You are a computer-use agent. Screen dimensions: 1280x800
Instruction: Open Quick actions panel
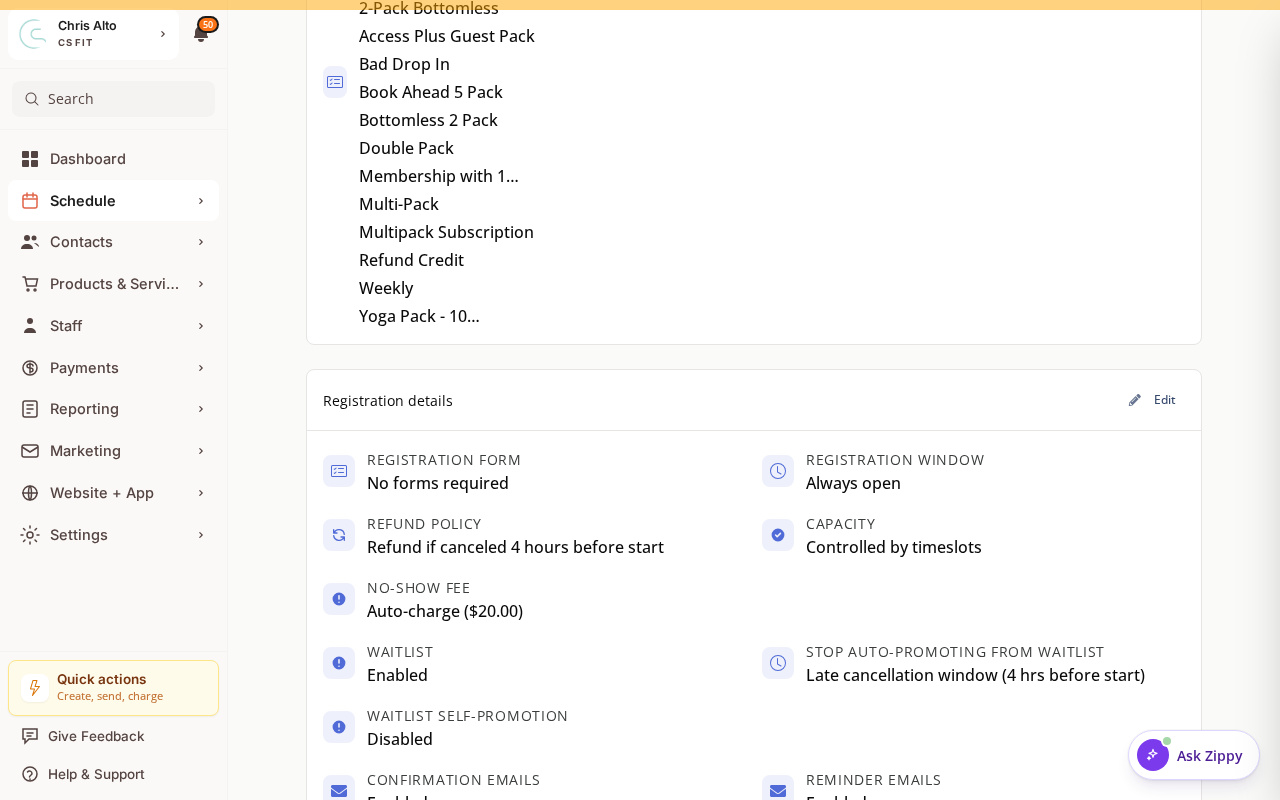coord(113,688)
